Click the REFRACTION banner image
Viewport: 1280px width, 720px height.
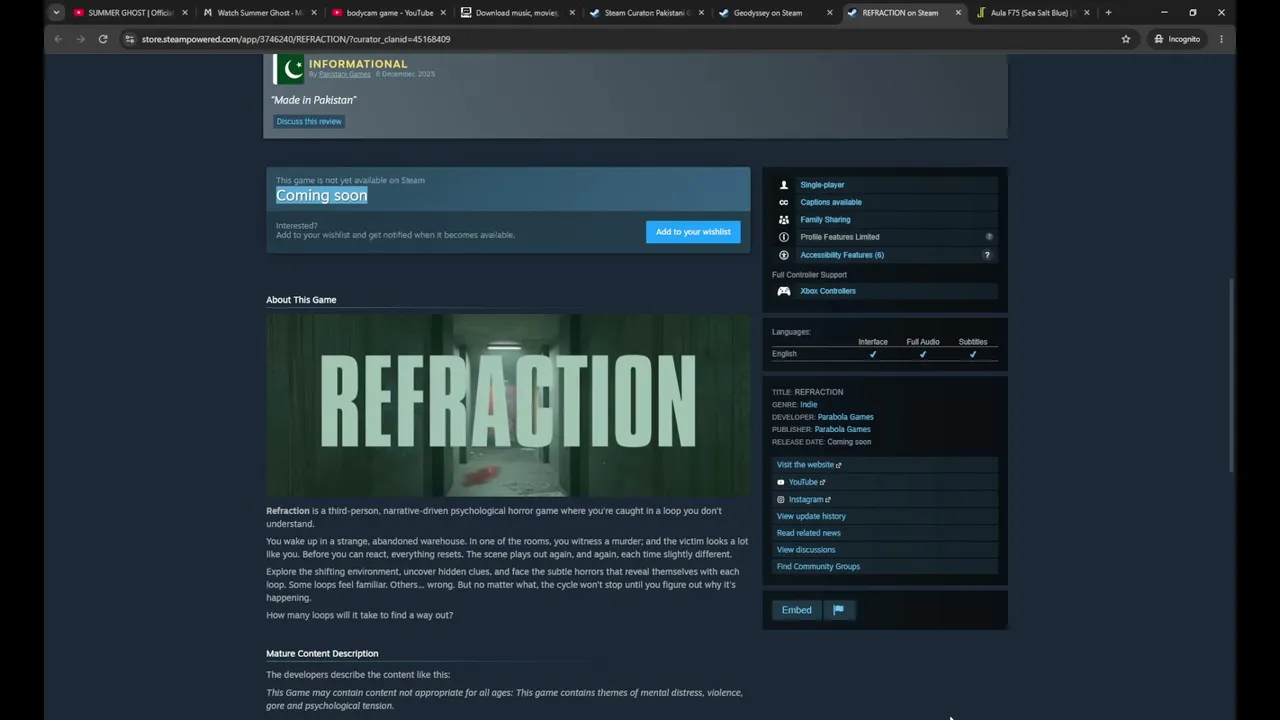click(508, 405)
